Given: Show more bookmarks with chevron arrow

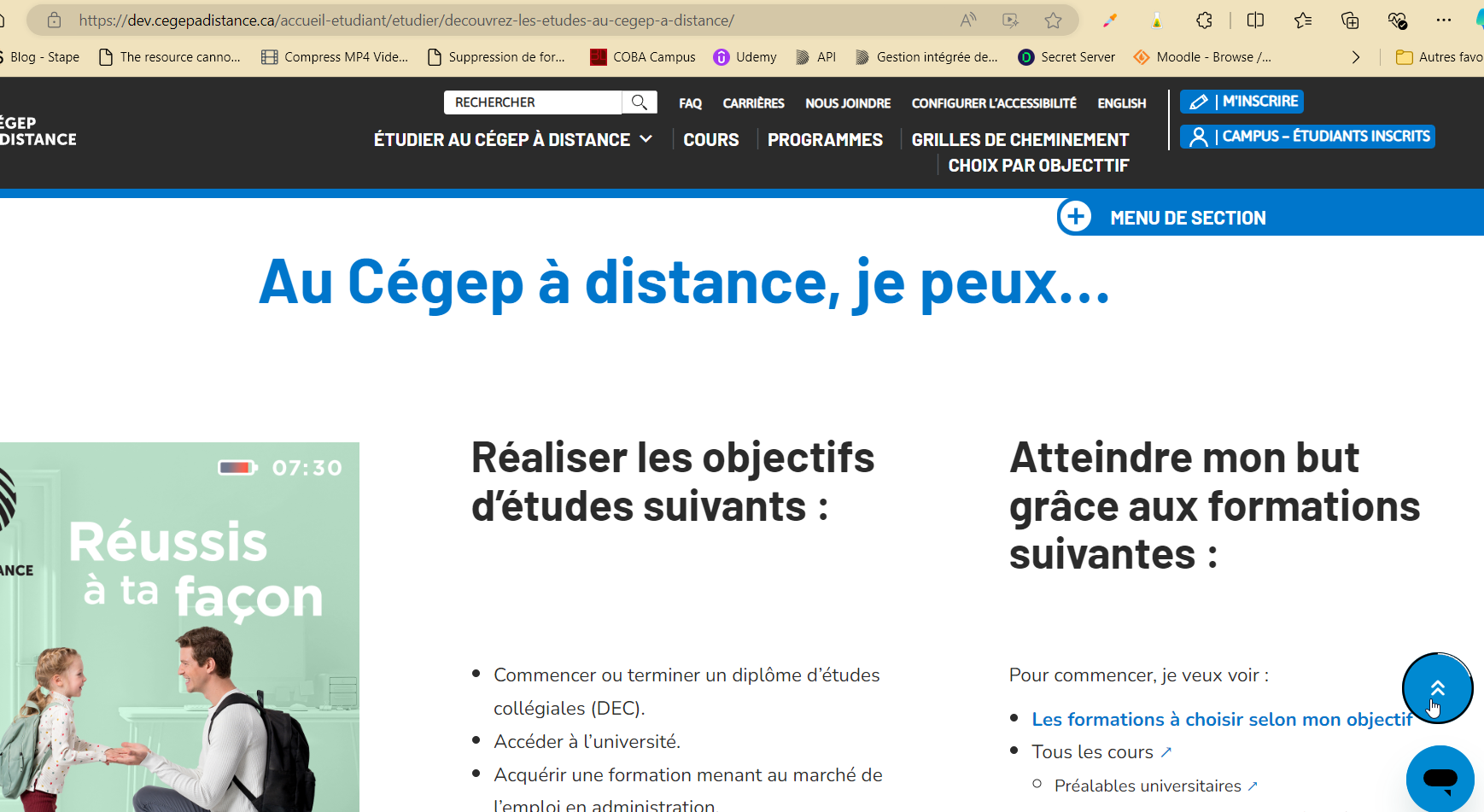Looking at the screenshot, I should click(x=1355, y=57).
